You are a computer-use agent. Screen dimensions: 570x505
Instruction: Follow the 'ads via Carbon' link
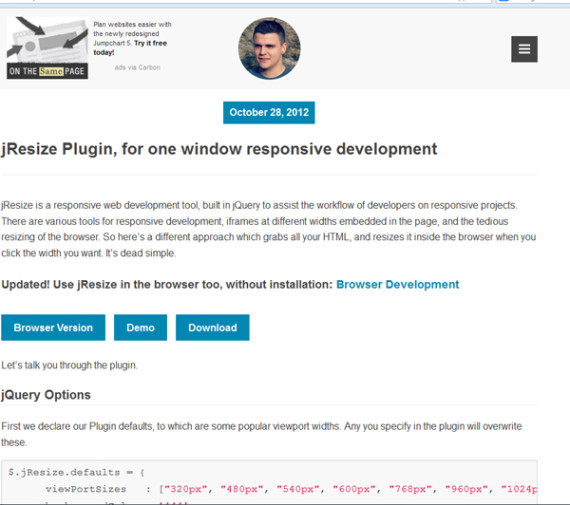tap(137, 67)
